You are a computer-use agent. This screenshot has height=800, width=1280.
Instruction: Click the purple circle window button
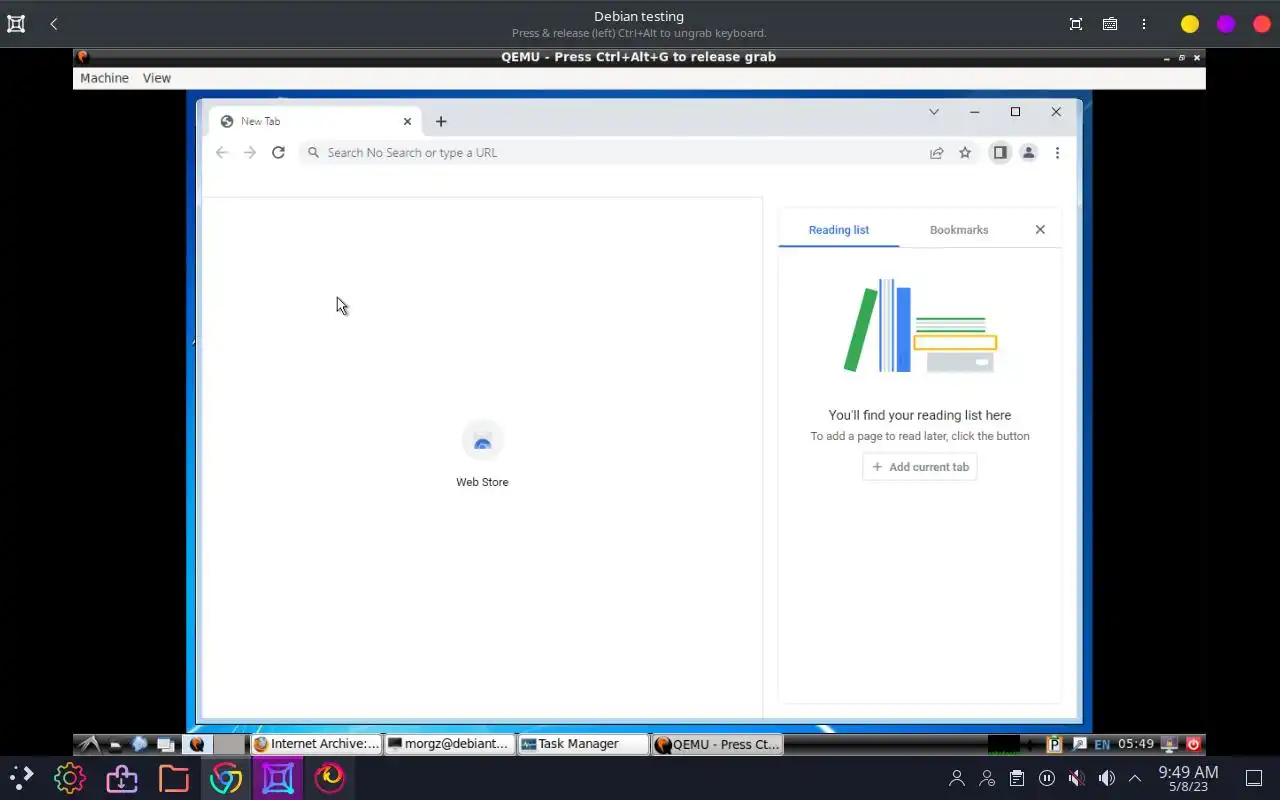1226,24
